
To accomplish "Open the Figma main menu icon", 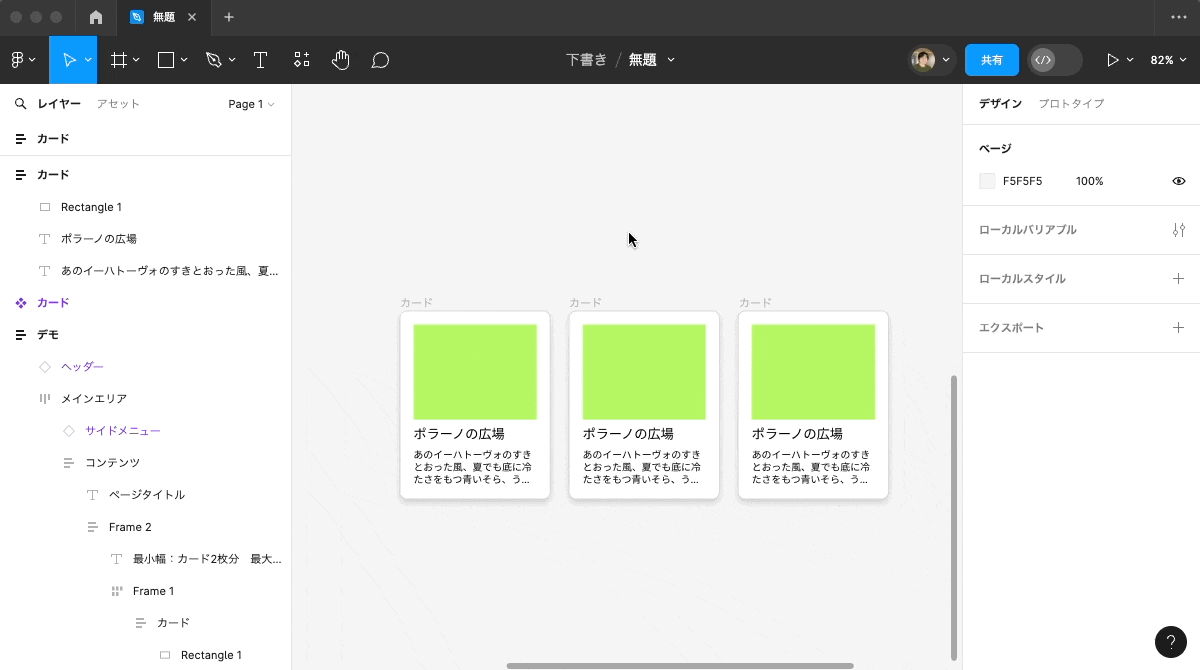I will pyautogui.click(x=18, y=60).
